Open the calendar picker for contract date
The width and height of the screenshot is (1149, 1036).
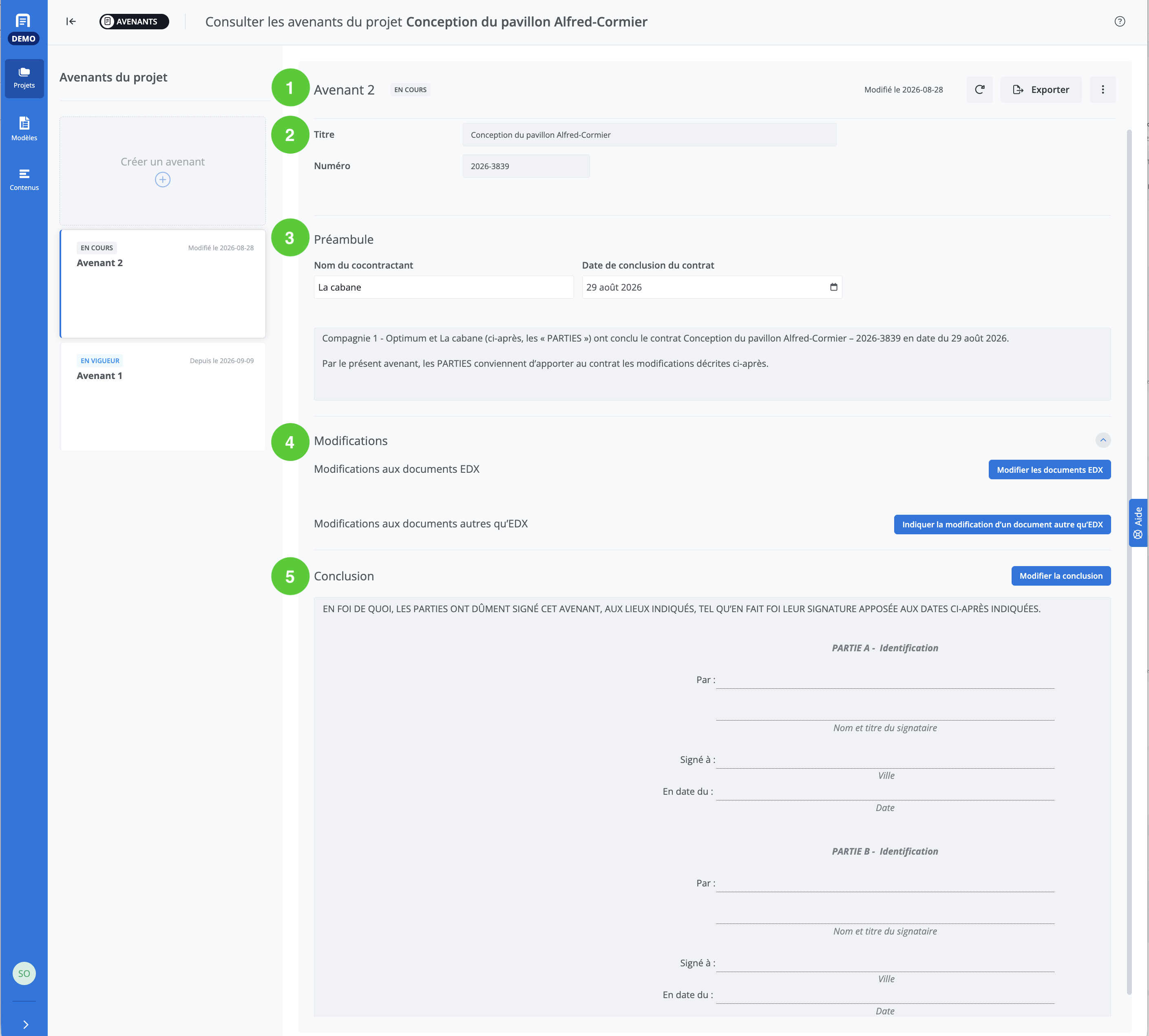pyautogui.click(x=833, y=287)
